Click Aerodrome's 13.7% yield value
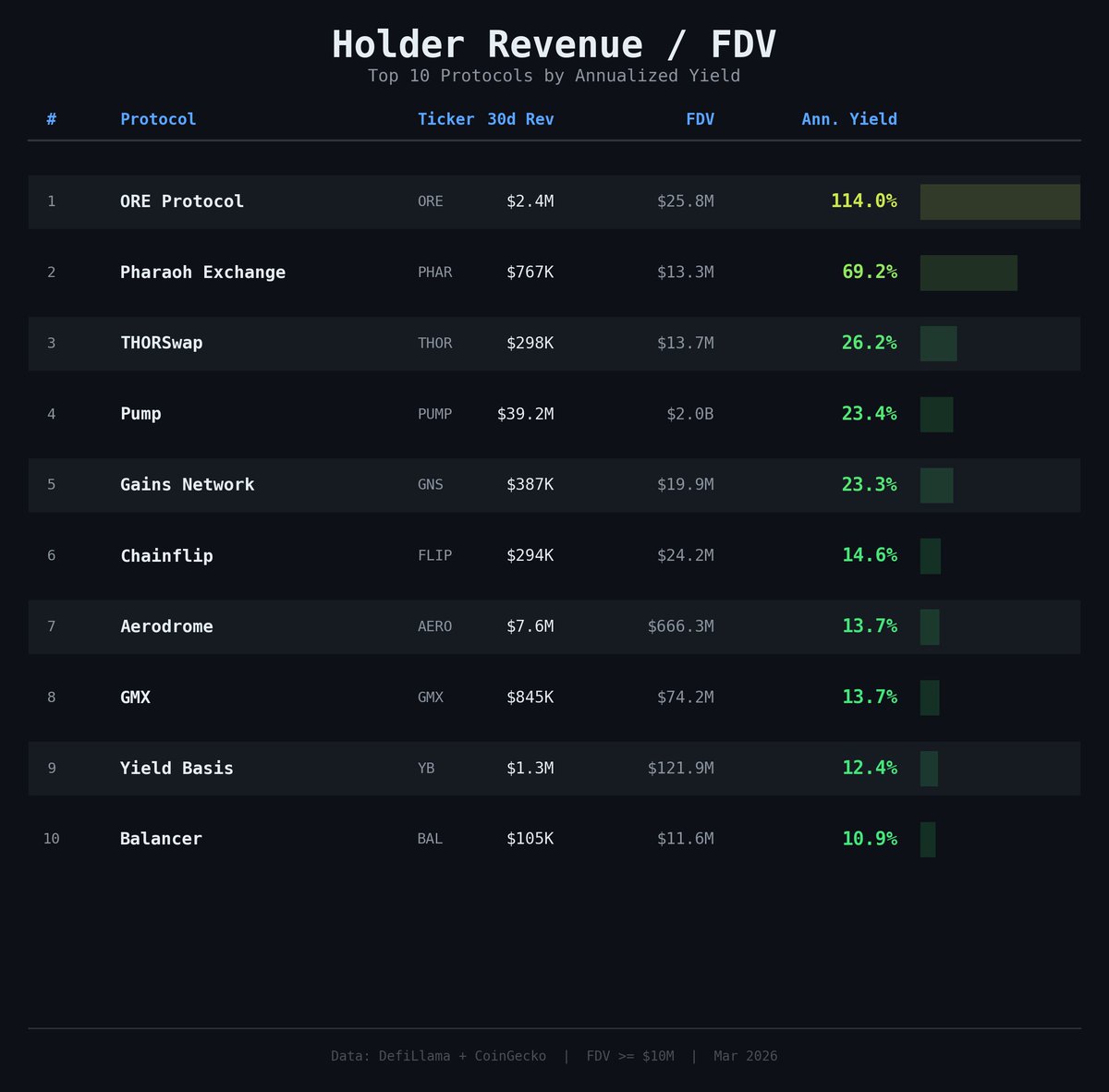This screenshot has height=1092, width=1109. [869, 626]
